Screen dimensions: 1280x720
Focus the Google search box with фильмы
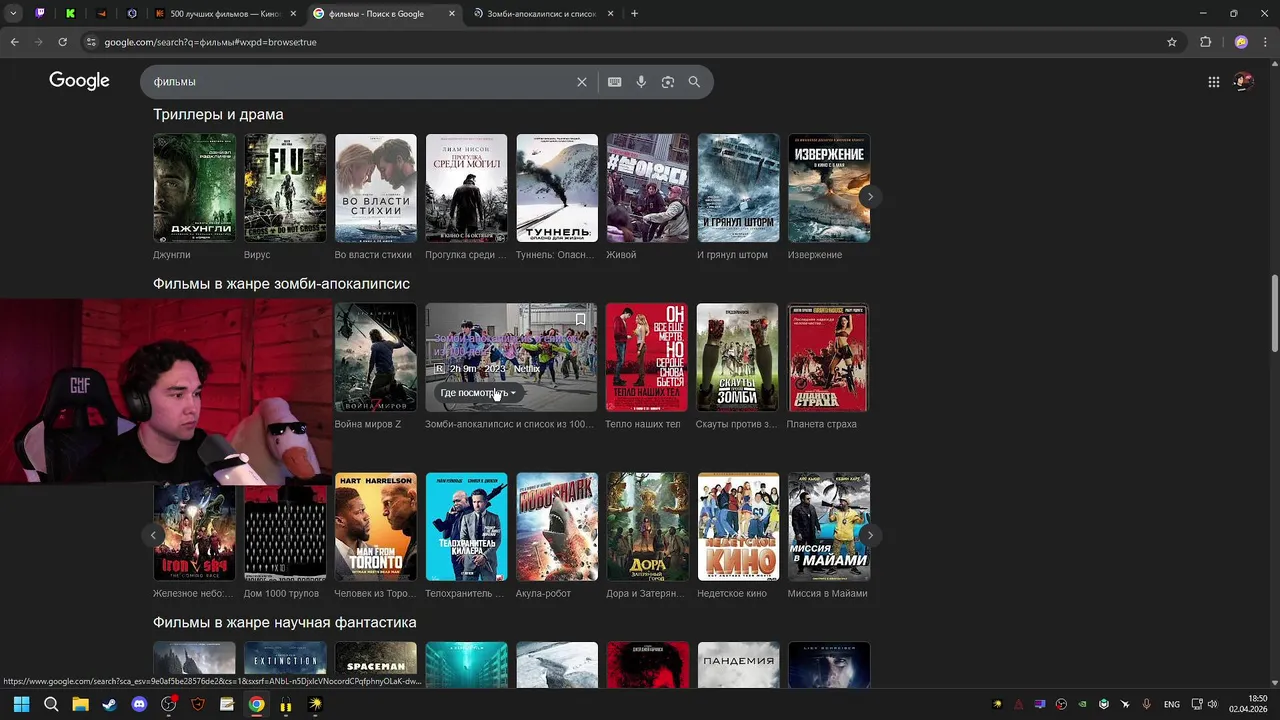pos(360,82)
